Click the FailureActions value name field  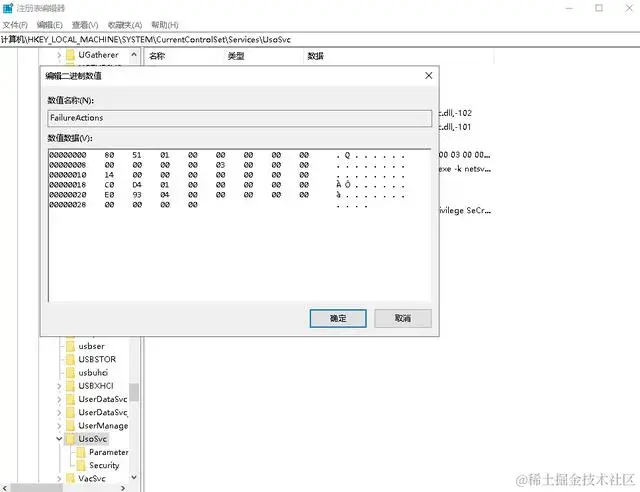pos(240,118)
